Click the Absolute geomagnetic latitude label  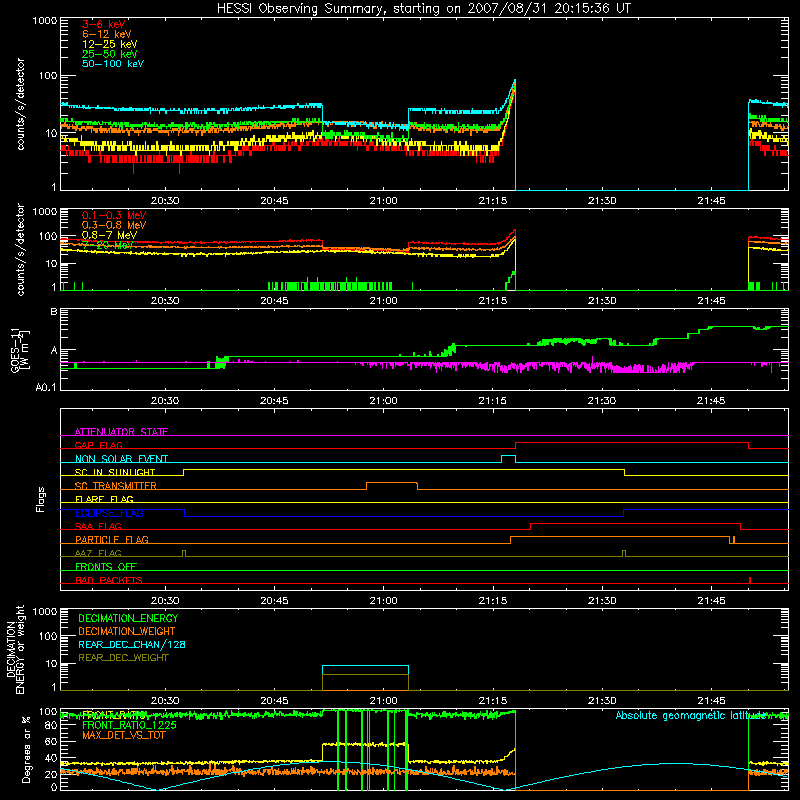tap(691, 715)
